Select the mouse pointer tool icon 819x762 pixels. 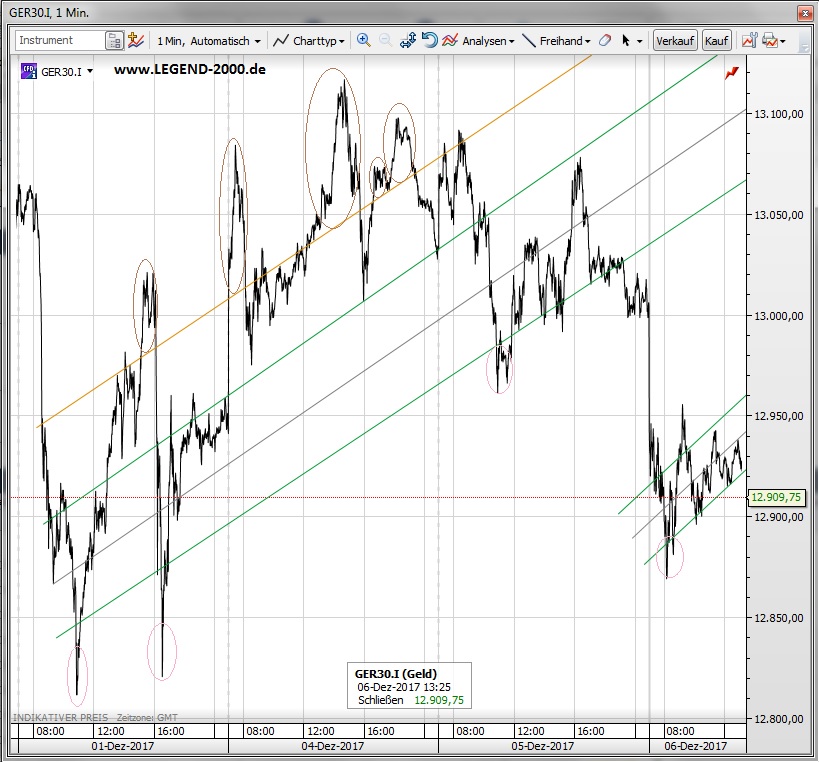(x=626, y=40)
